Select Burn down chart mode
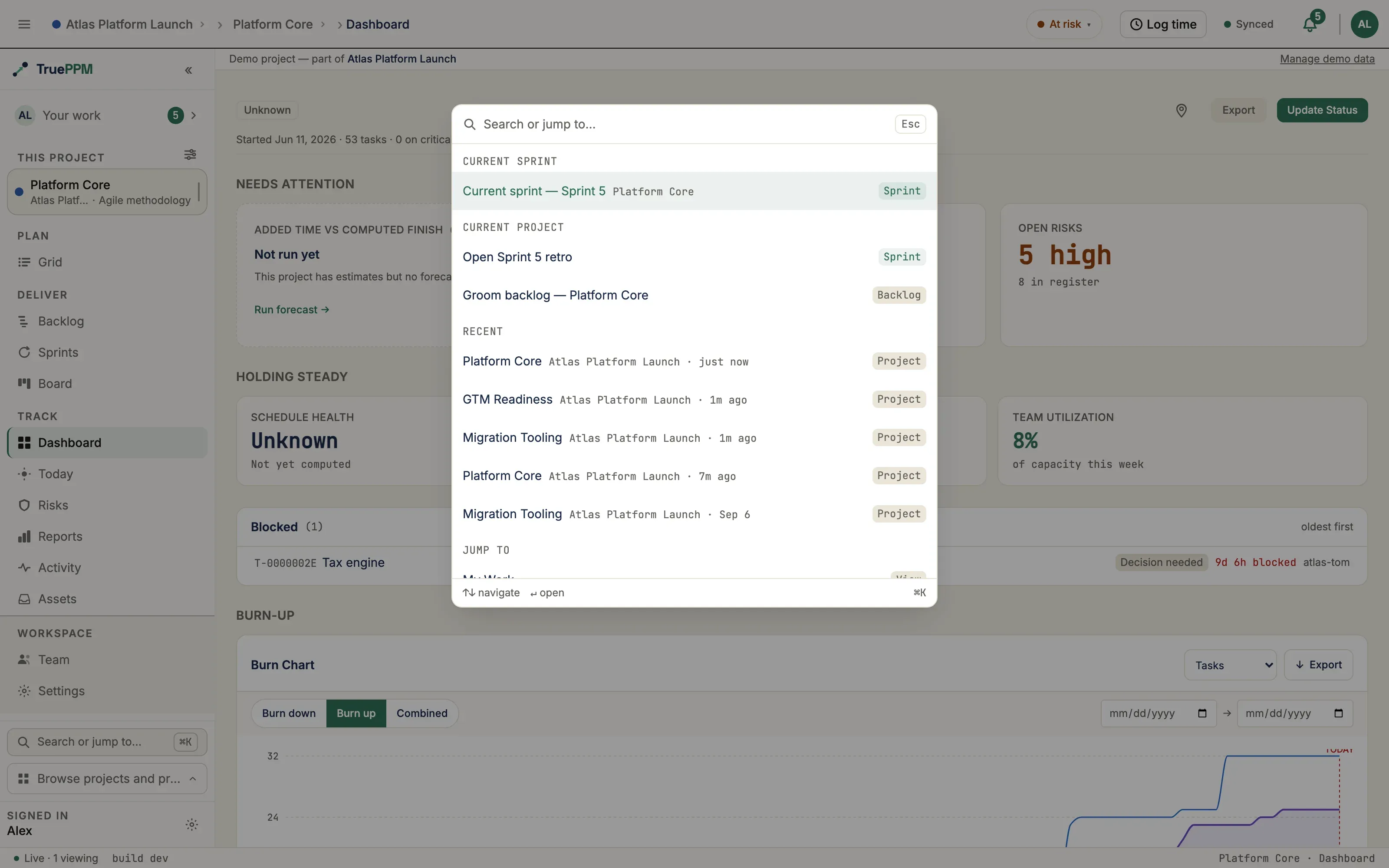This screenshot has width=1389, height=868. 289,713
